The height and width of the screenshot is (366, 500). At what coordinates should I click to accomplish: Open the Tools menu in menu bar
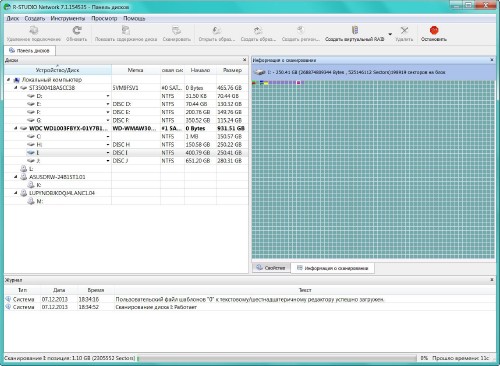coord(68,18)
